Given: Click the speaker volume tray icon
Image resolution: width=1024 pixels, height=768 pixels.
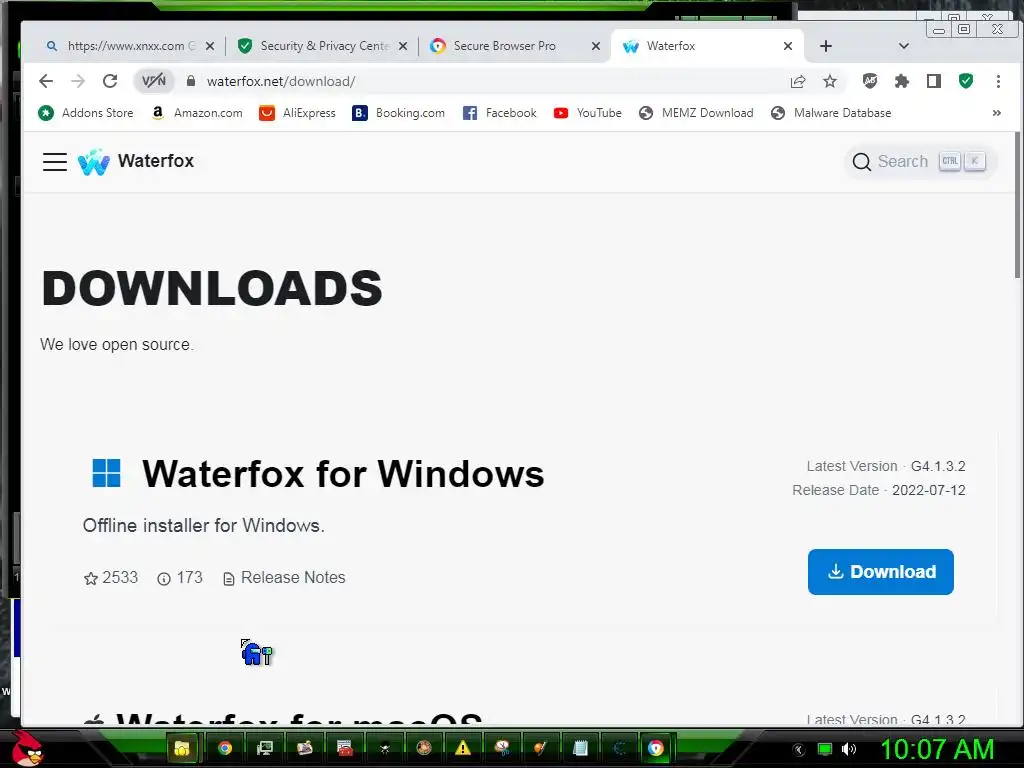Looking at the screenshot, I should (849, 749).
